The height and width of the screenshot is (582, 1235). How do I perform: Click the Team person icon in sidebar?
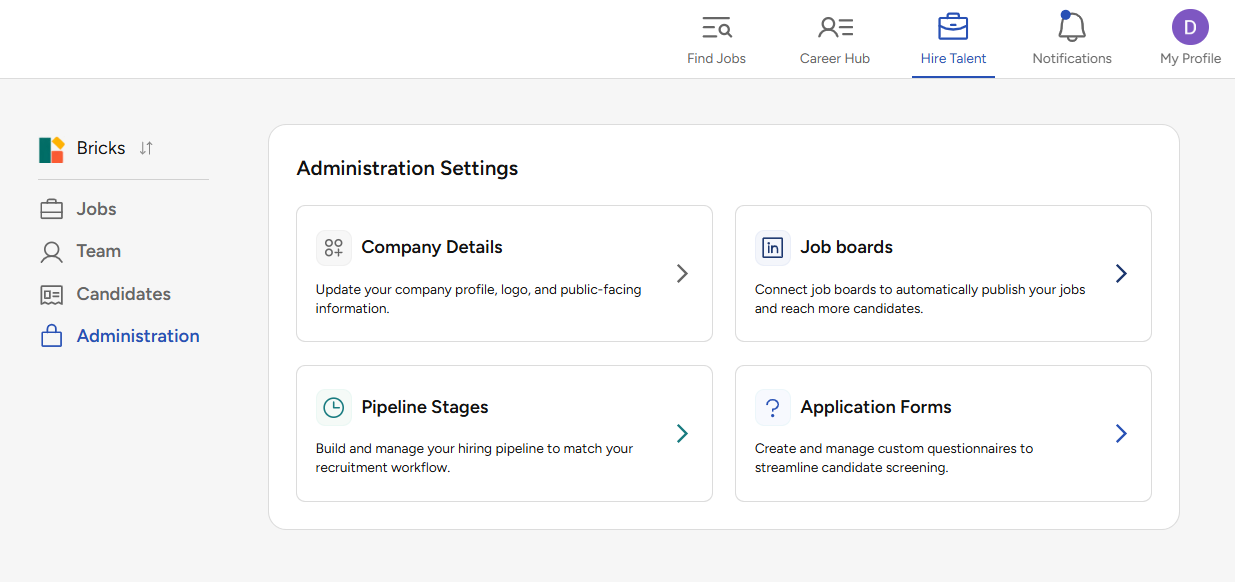coord(51,252)
